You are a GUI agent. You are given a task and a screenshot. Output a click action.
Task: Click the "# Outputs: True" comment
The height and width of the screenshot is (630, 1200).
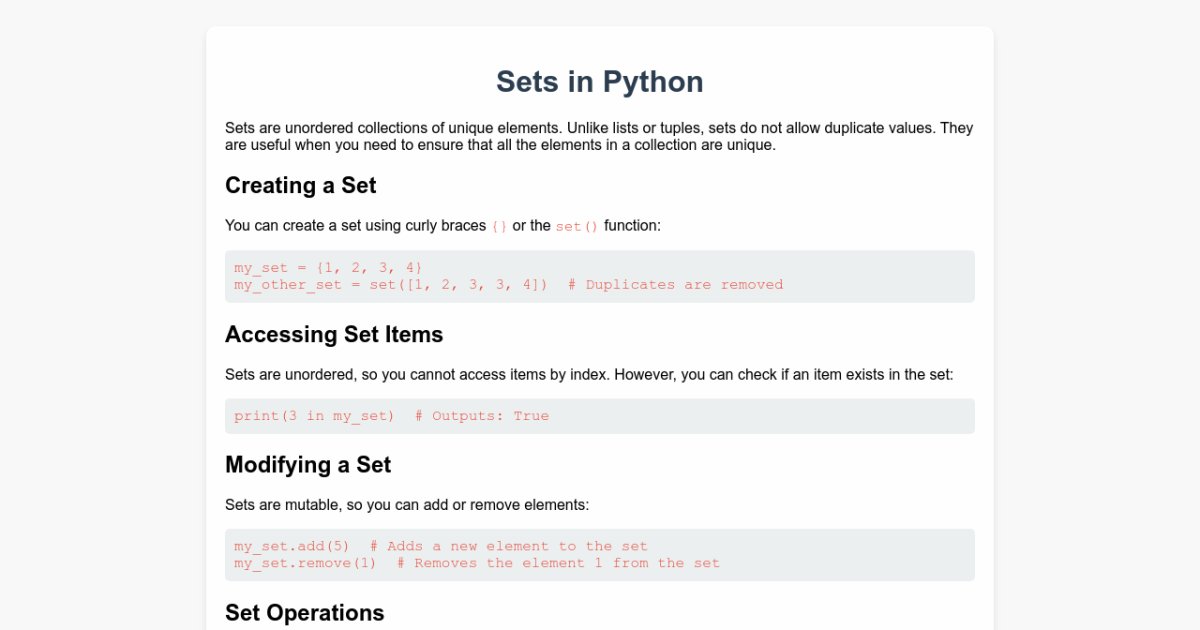tap(482, 416)
